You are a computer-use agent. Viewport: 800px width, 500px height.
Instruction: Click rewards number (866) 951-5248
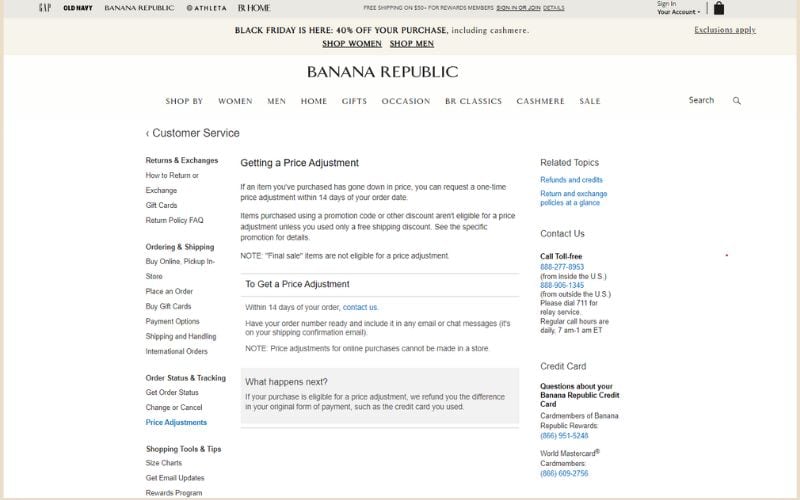tap(564, 436)
